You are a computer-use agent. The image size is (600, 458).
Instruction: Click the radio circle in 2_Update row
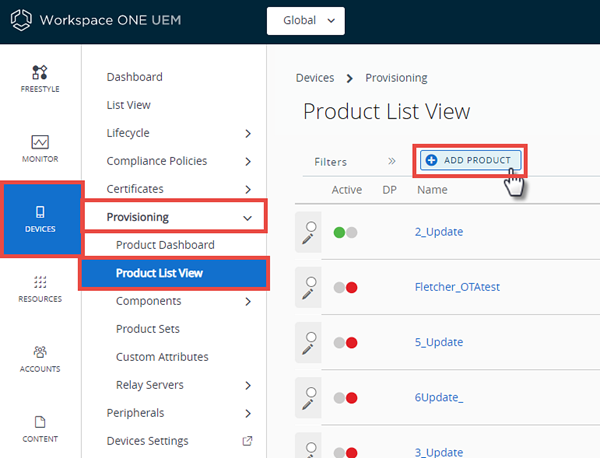311,227
